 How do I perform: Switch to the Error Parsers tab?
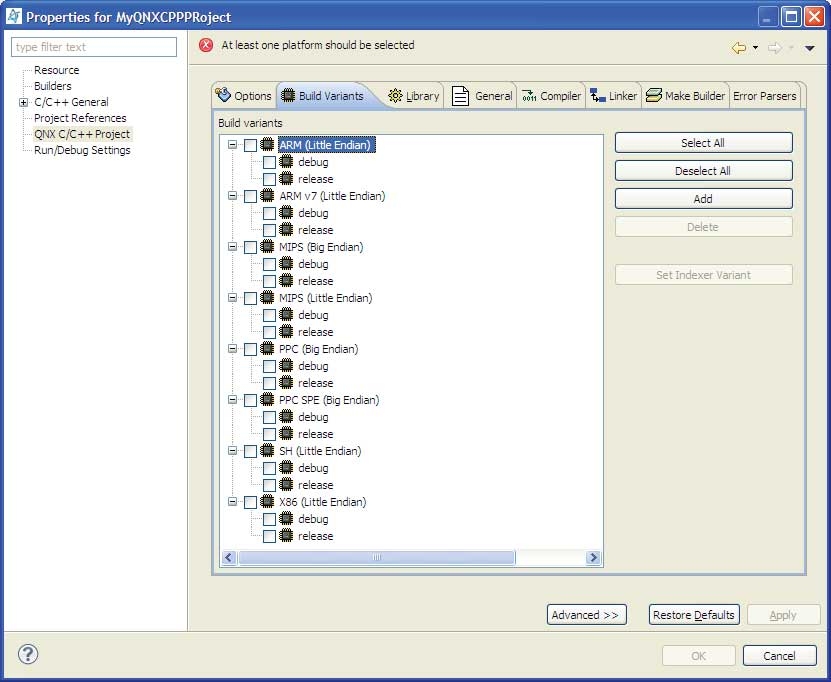click(764, 96)
